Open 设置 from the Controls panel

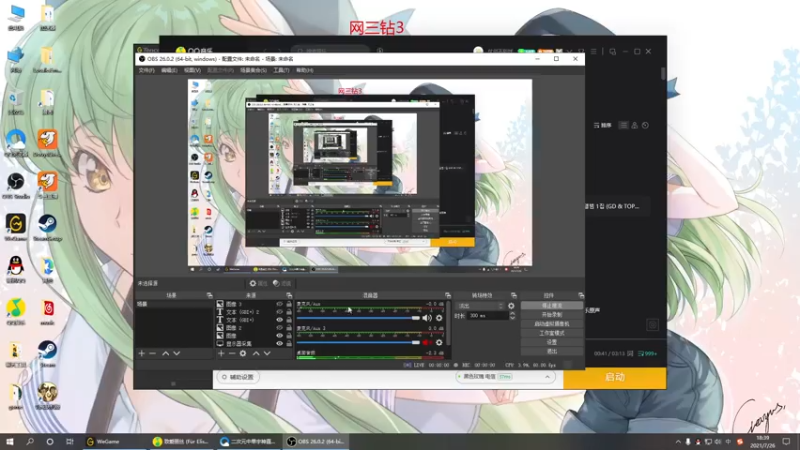pos(552,342)
